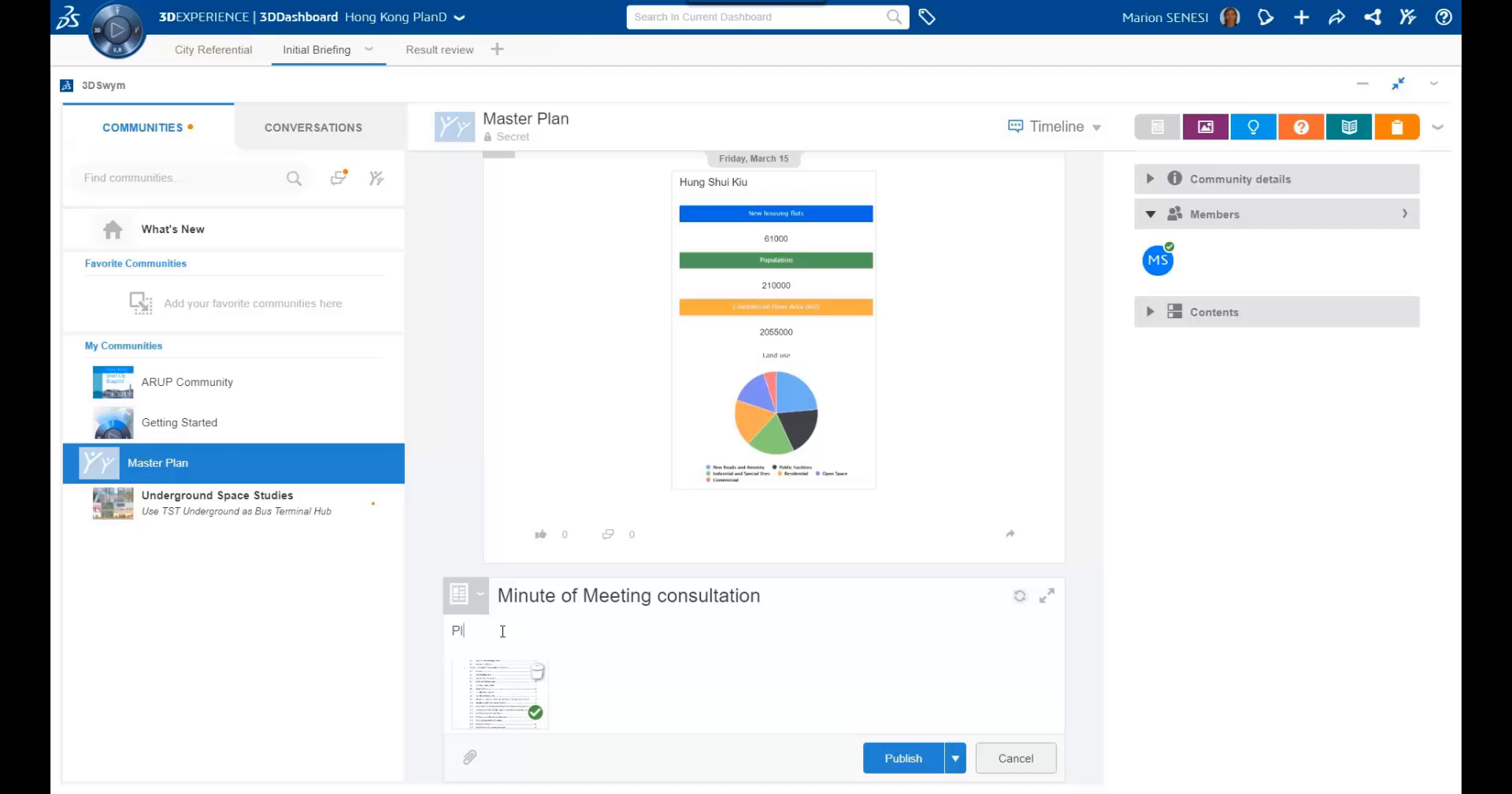Switch to the Conversations tab
The height and width of the screenshot is (794, 1512).
click(x=313, y=128)
